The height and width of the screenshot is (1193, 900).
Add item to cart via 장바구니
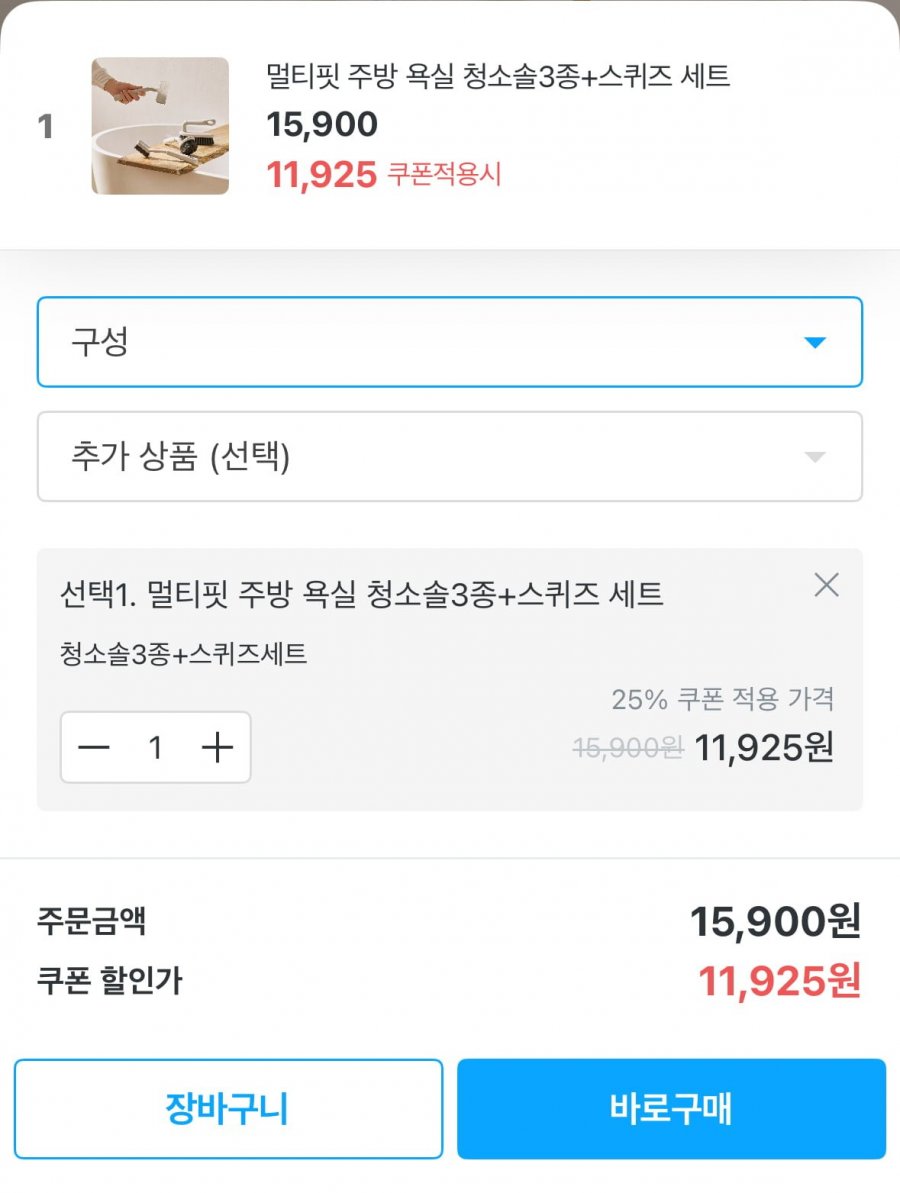tap(228, 1109)
